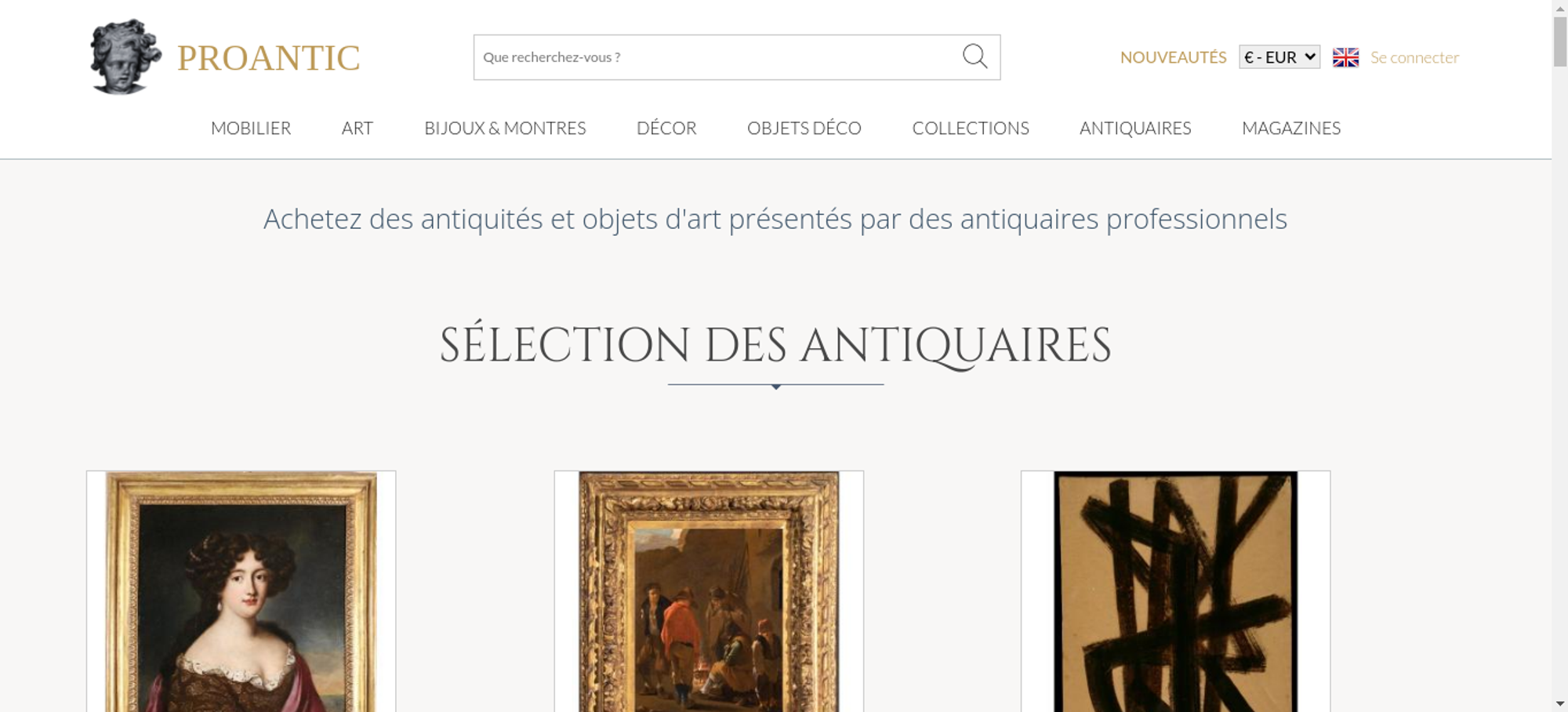The image size is (1568, 712).
Task: Open the COLLECTIONS menu
Action: point(971,128)
